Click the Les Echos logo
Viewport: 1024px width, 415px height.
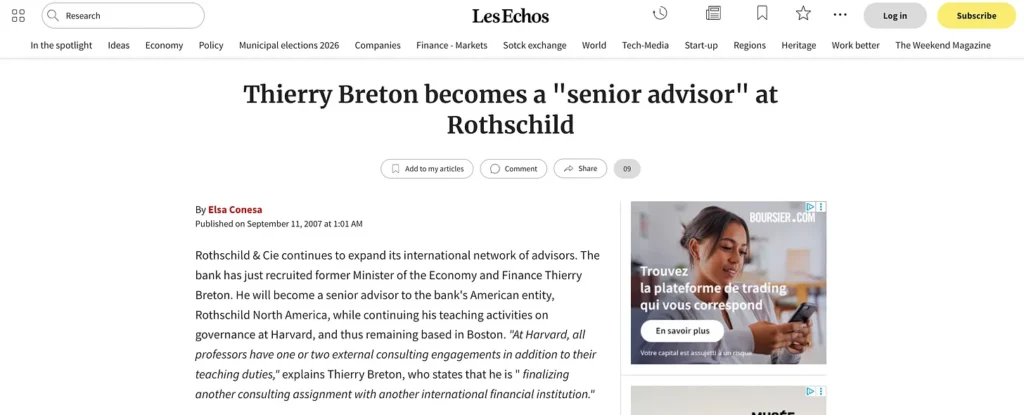coord(511,16)
